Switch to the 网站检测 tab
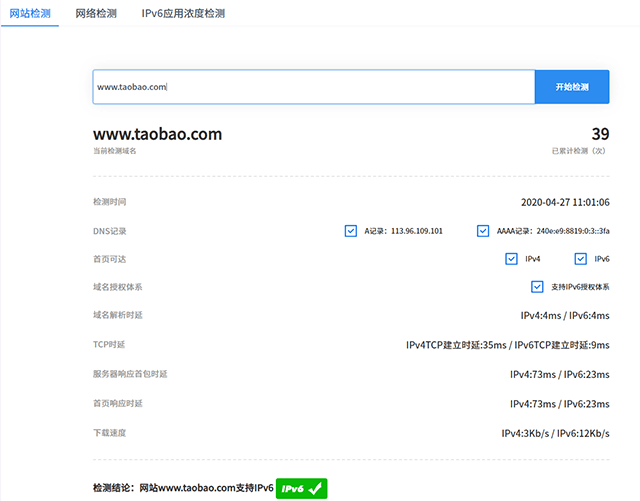640x501 pixels. 30,13
